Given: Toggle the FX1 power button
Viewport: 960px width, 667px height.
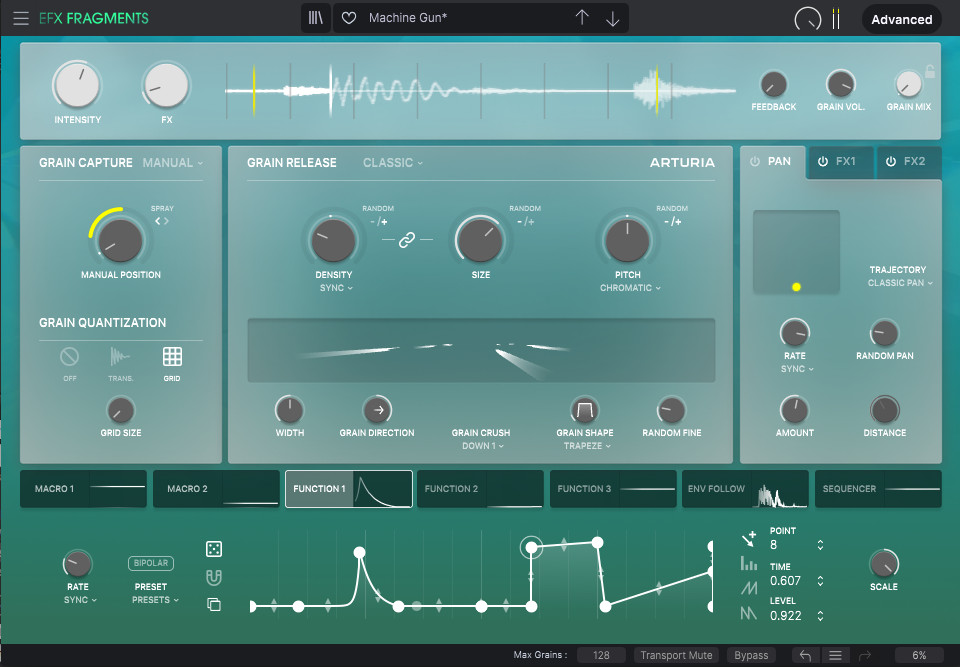Looking at the screenshot, I should tap(823, 162).
